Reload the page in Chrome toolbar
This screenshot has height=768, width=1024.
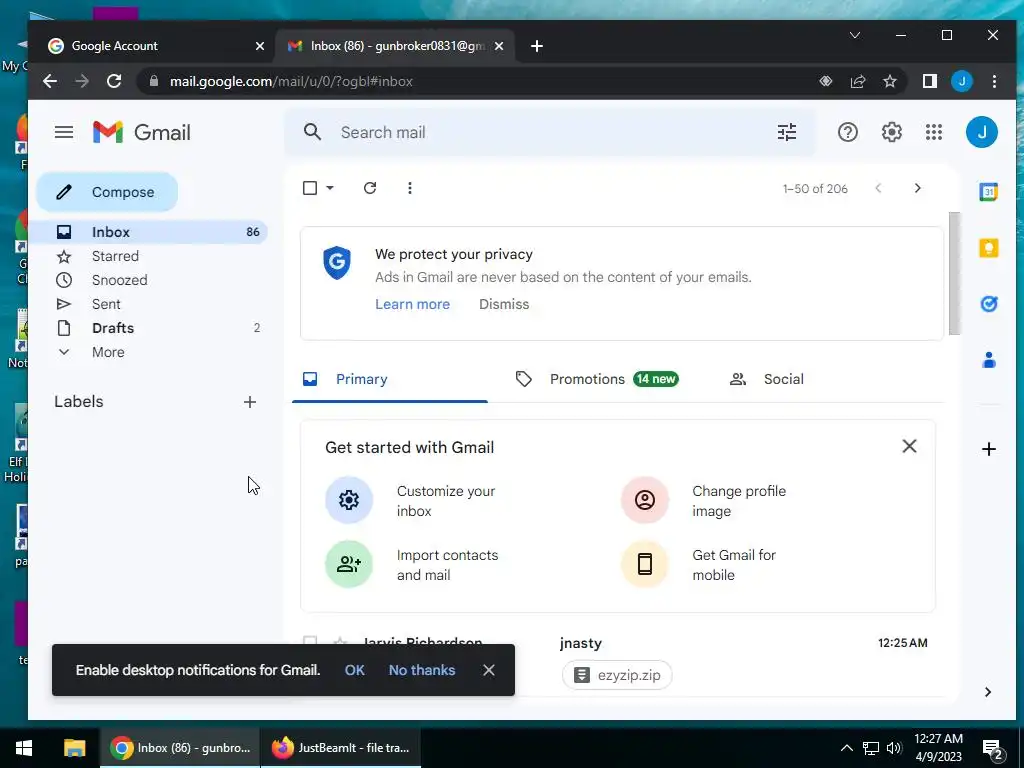114,81
